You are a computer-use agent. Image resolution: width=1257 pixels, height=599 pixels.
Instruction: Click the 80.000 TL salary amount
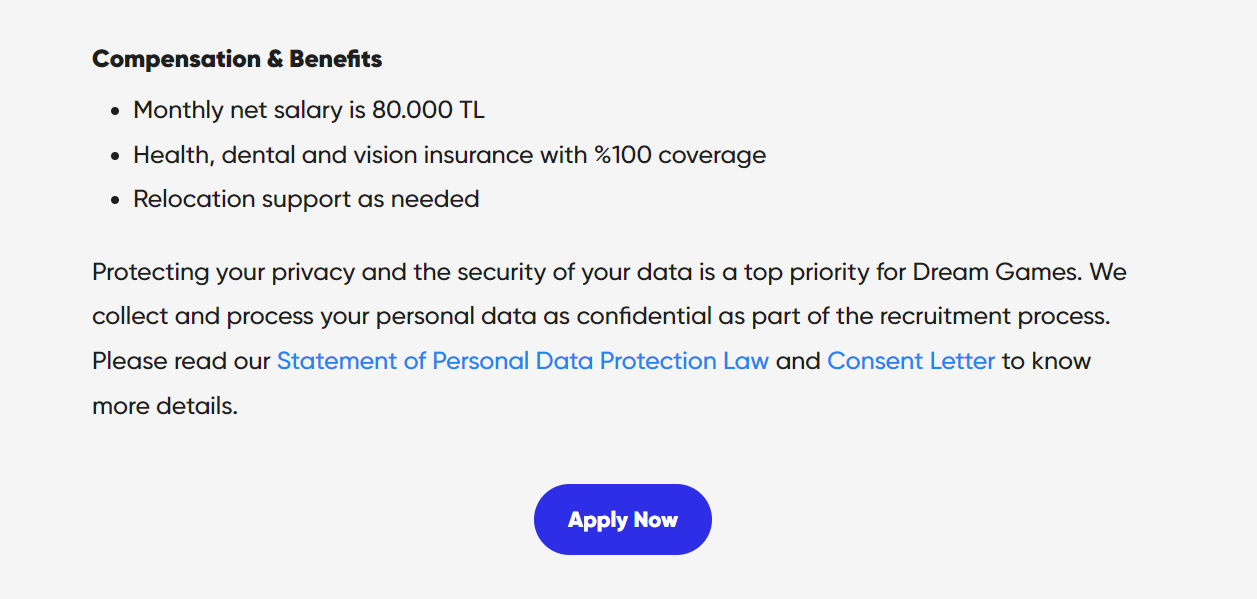(429, 110)
